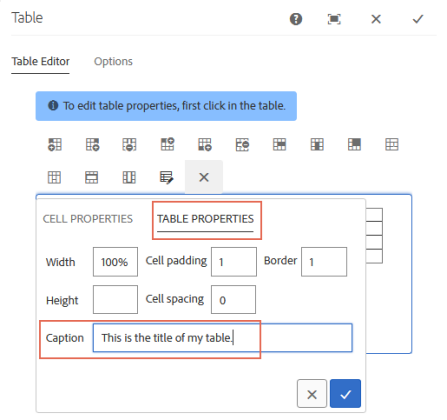Click the split cell vertically icon

coord(54,177)
